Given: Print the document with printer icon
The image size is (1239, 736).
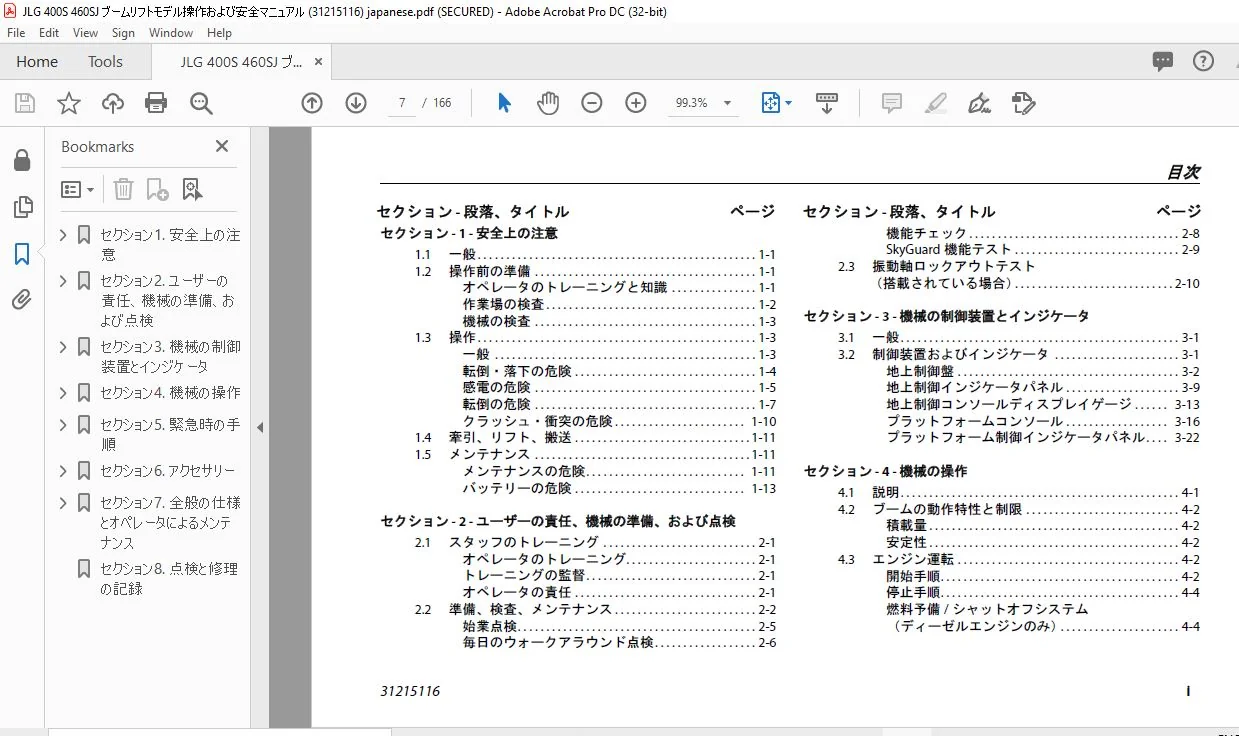Looking at the screenshot, I should [x=156, y=103].
